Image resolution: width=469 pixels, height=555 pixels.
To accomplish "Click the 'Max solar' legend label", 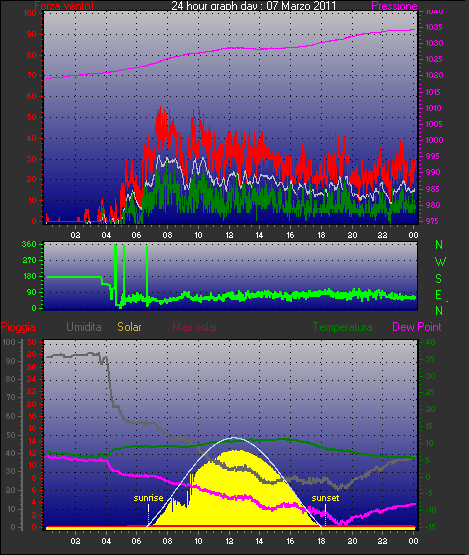I will coord(195,327).
